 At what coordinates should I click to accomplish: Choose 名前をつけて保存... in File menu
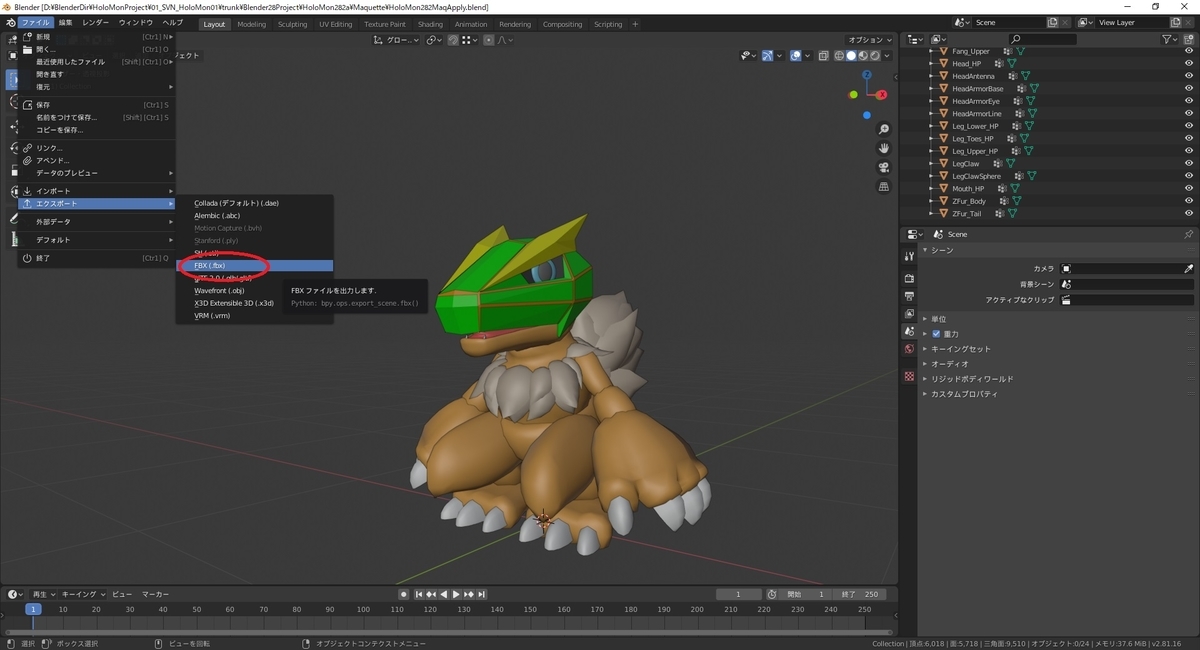(97, 117)
